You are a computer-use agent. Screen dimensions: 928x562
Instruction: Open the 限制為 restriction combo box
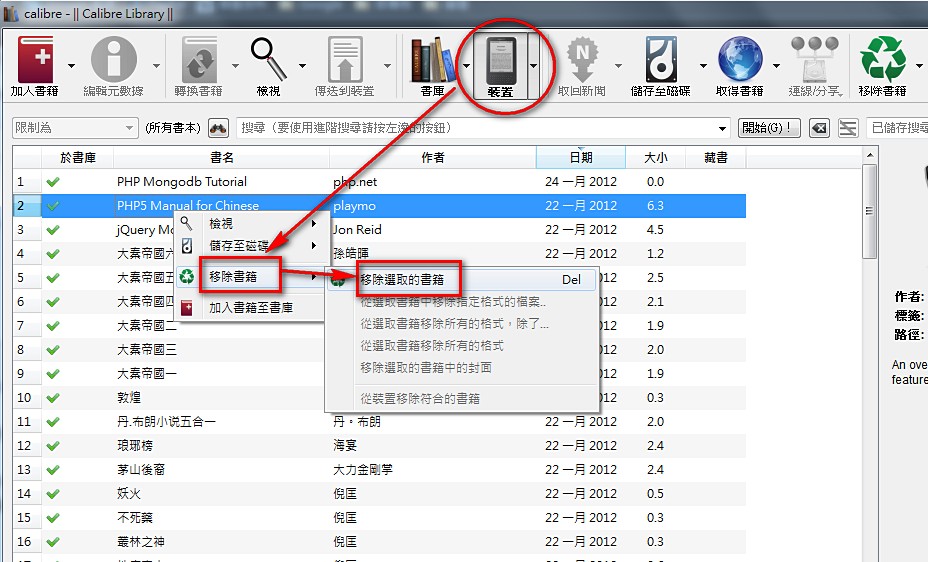click(75, 128)
